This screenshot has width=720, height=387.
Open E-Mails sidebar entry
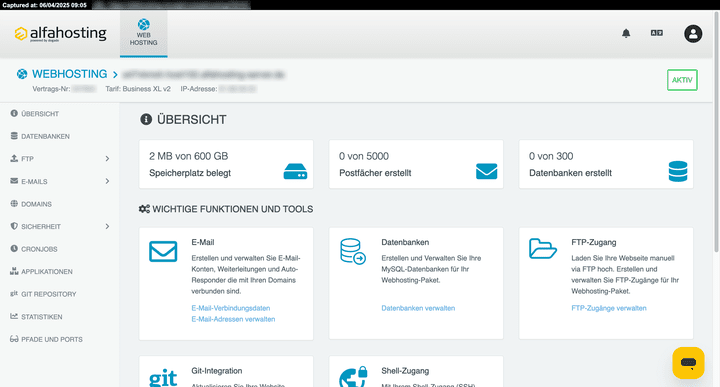coord(34,181)
